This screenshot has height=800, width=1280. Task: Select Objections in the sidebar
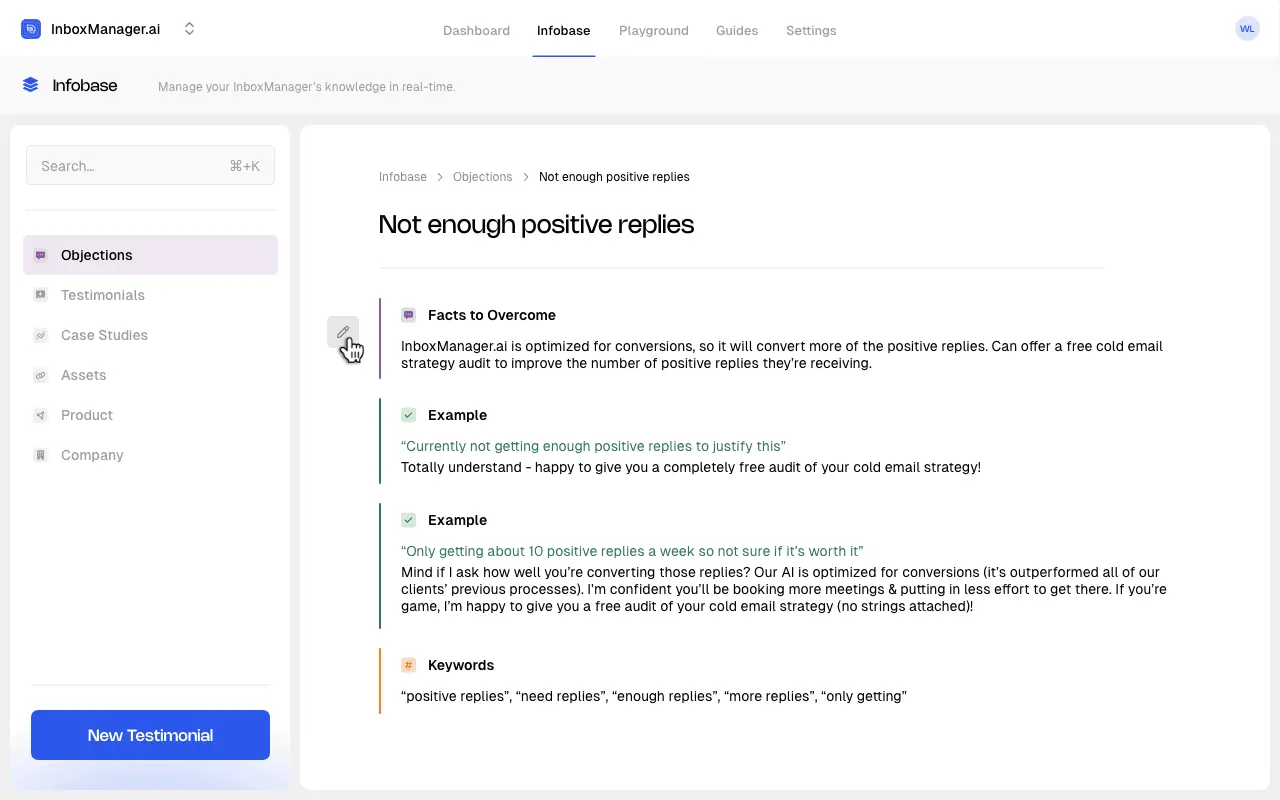(150, 255)
